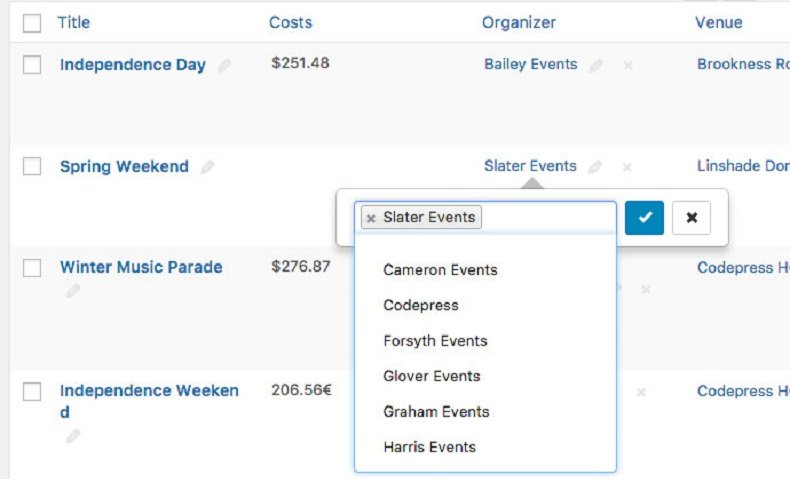Click pencil icon next to Slater Events
This screenshot has height=481, width=790.
(596, 167)
